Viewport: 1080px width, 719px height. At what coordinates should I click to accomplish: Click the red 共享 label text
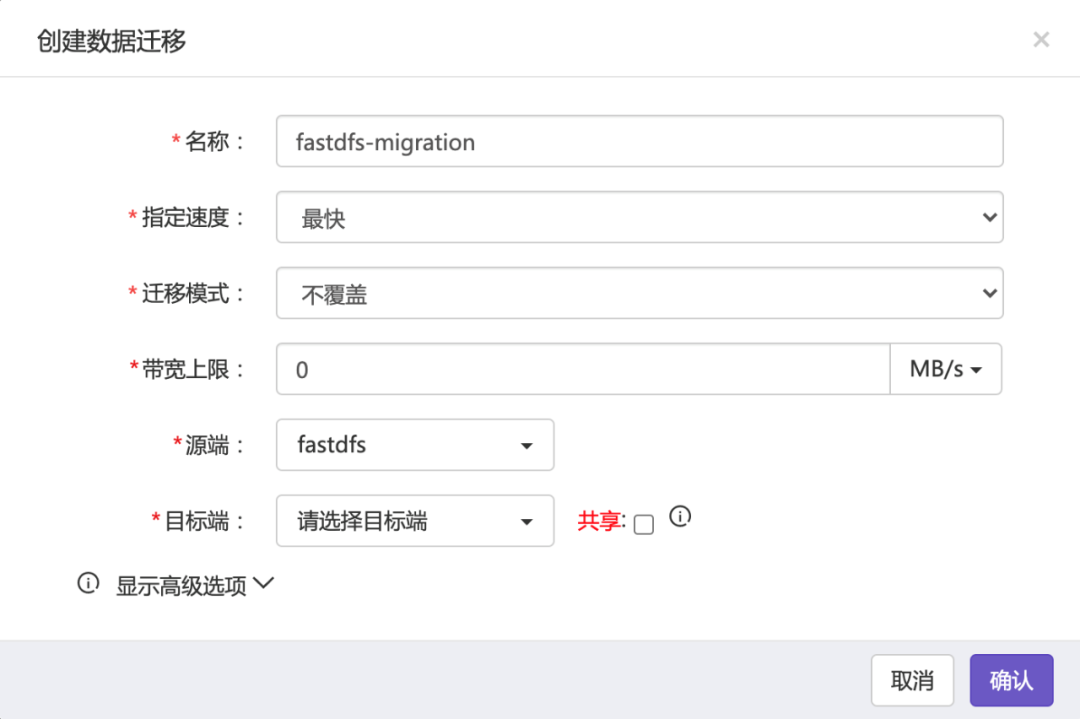[x=601, y=522]
